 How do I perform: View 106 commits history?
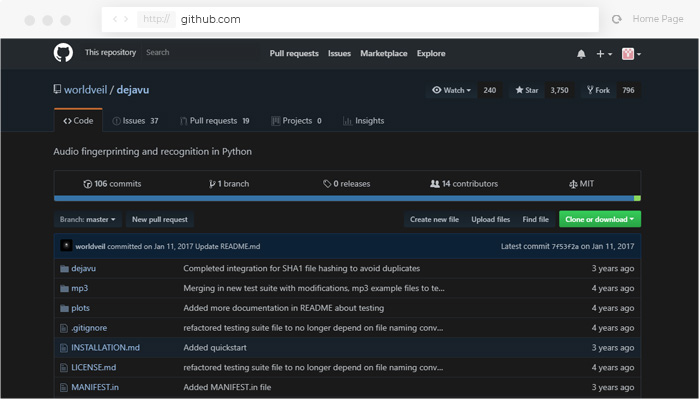point(112,184)
